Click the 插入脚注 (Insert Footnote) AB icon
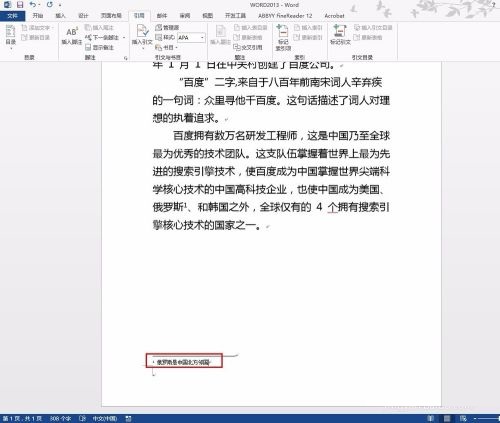This screenshot has height=423, width=500. (72, 36)
